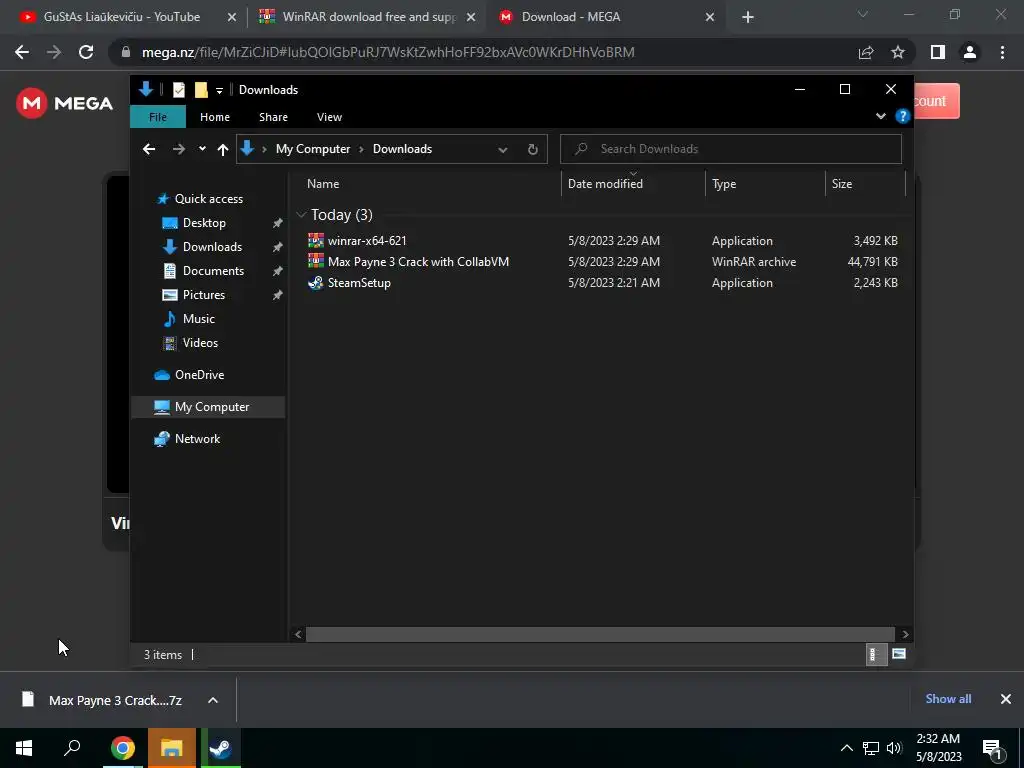Select the Max Payne 3 Crack archive icon
The width and height of the screenshot is (1024, 768).
316,261
